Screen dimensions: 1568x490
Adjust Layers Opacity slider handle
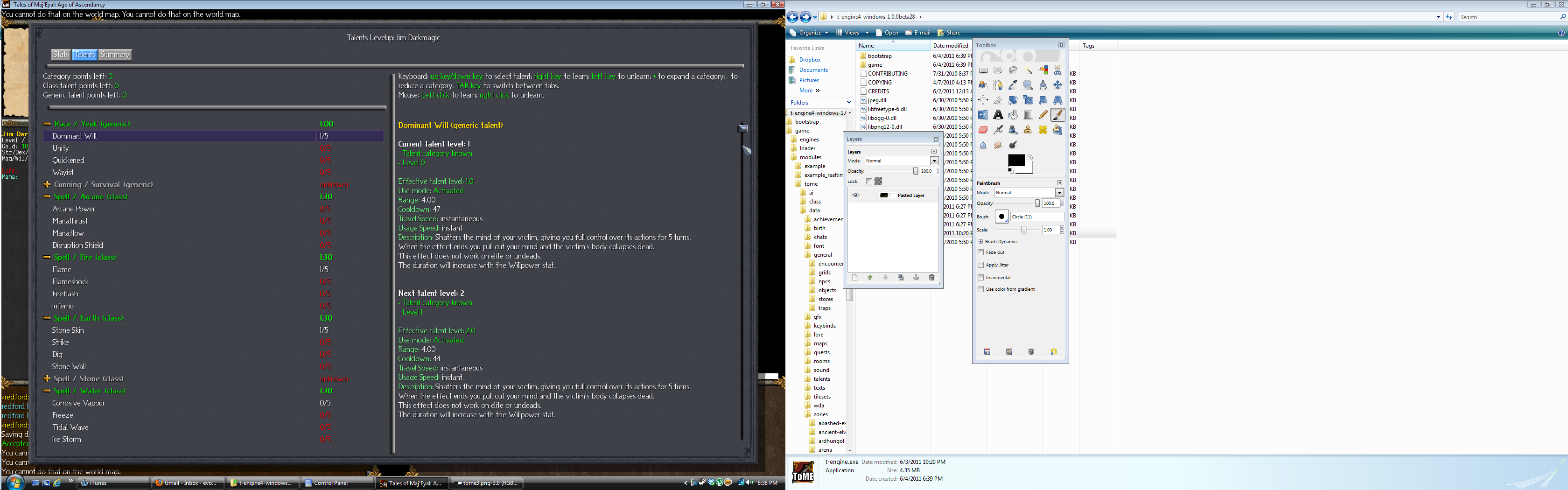tap(916, 171)
